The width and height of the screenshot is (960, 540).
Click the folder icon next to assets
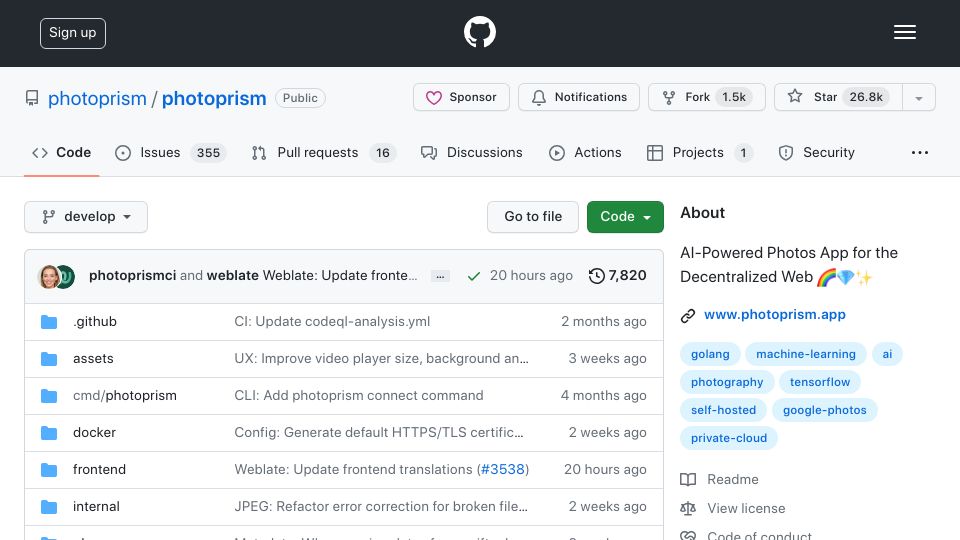click(x=49, y=359)
